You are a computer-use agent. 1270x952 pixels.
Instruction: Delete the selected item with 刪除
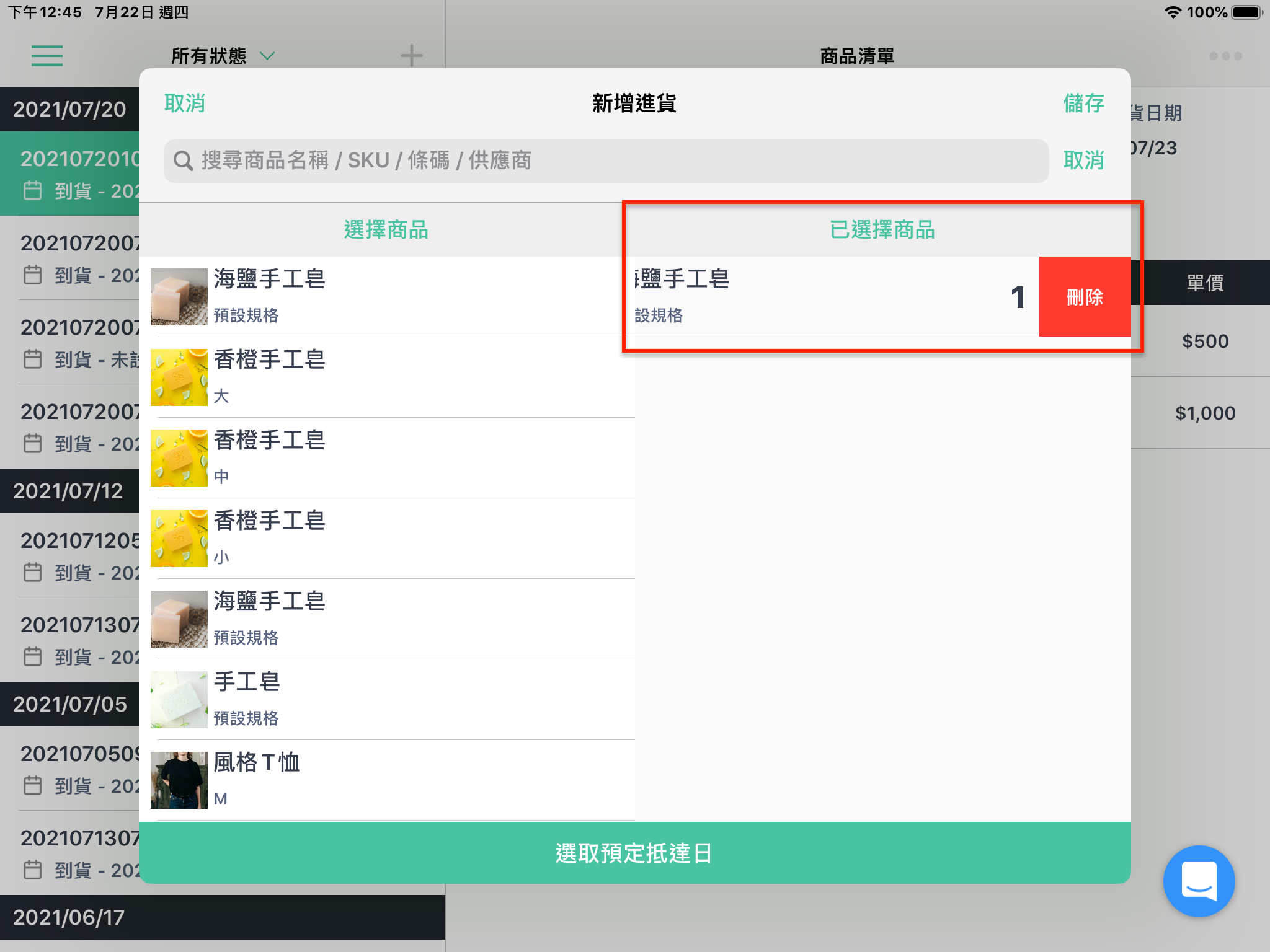coord(1085,297)
